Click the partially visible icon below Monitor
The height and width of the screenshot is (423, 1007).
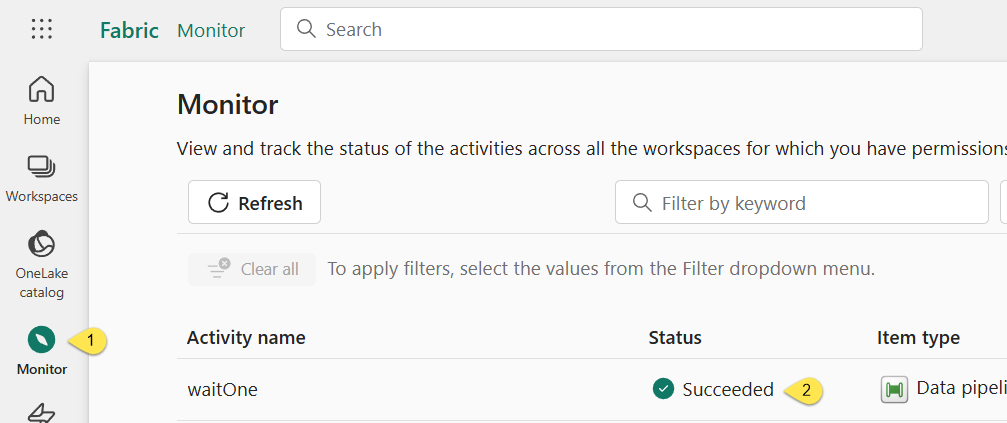point(42,413)
